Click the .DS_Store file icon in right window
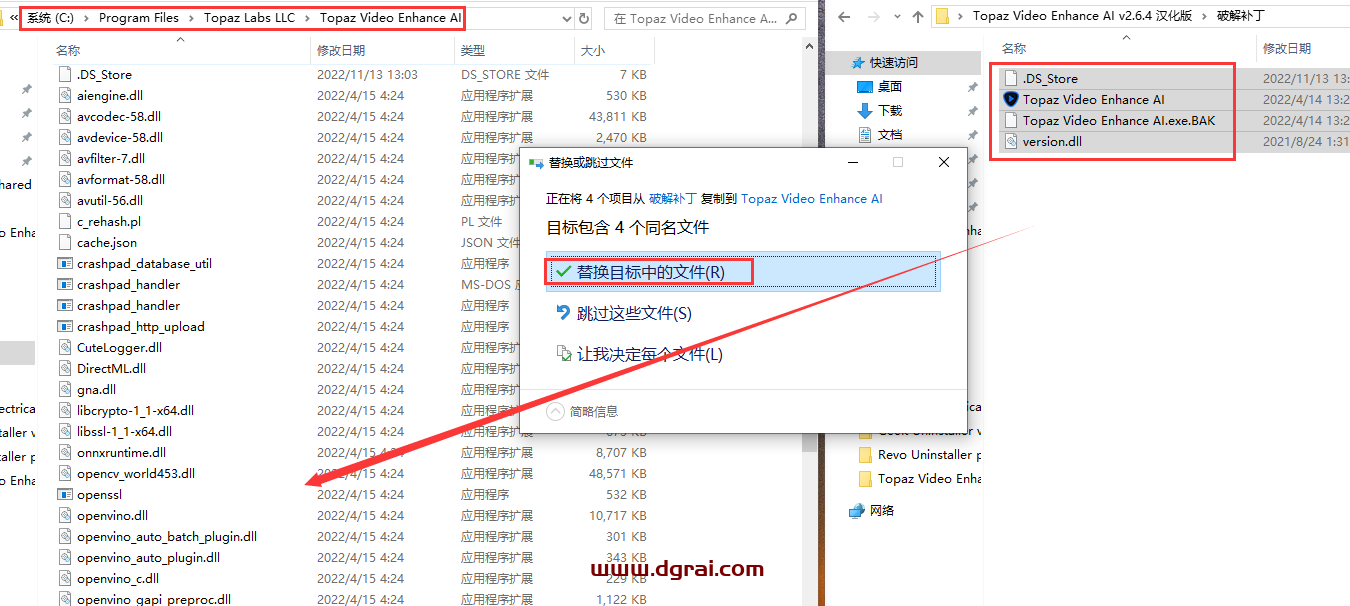Screen dimensions: 1350x606 coord(1010,78)
